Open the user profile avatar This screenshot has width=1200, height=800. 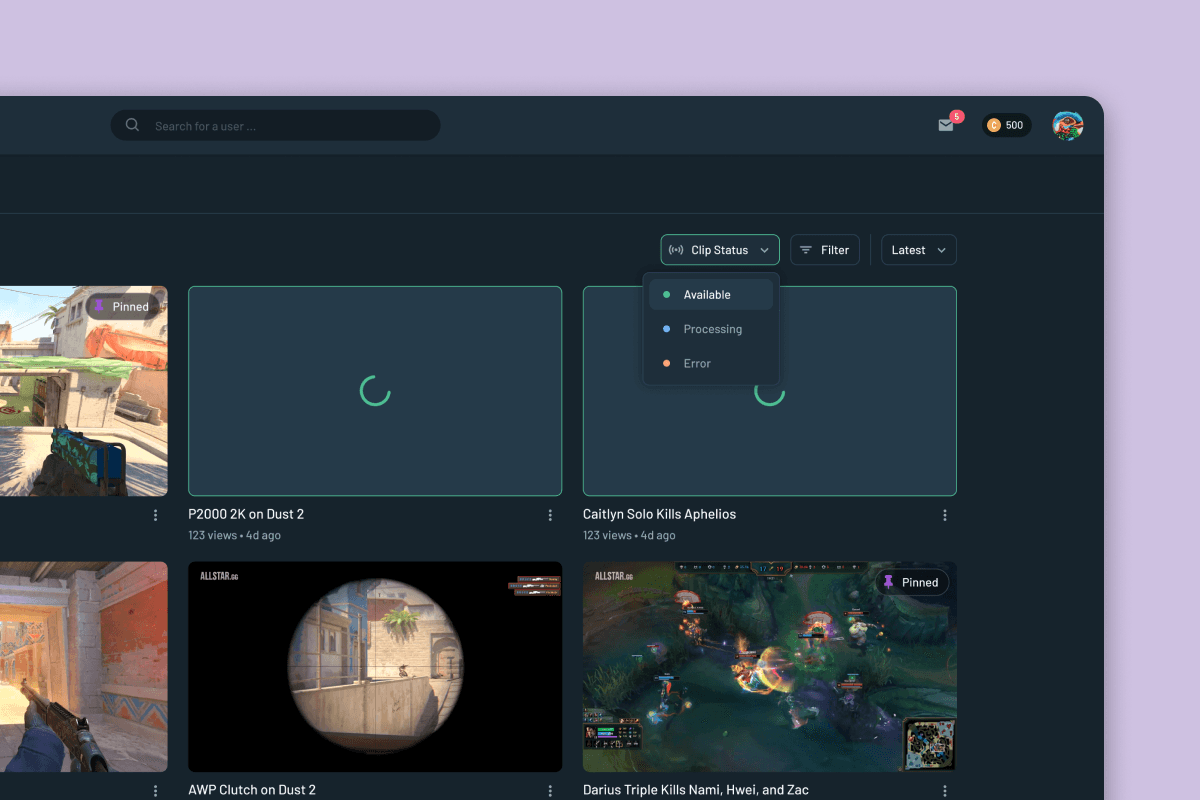tap(1068, 125)
